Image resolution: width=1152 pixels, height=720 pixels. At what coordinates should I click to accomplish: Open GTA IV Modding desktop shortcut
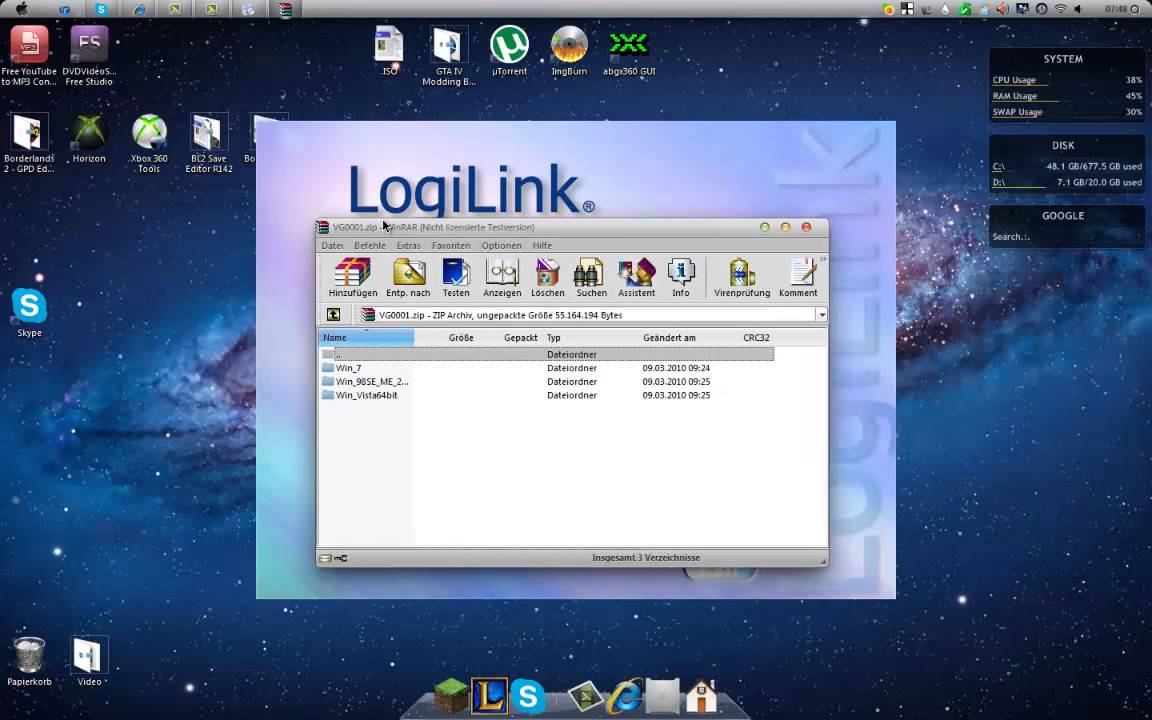point(449,56)
